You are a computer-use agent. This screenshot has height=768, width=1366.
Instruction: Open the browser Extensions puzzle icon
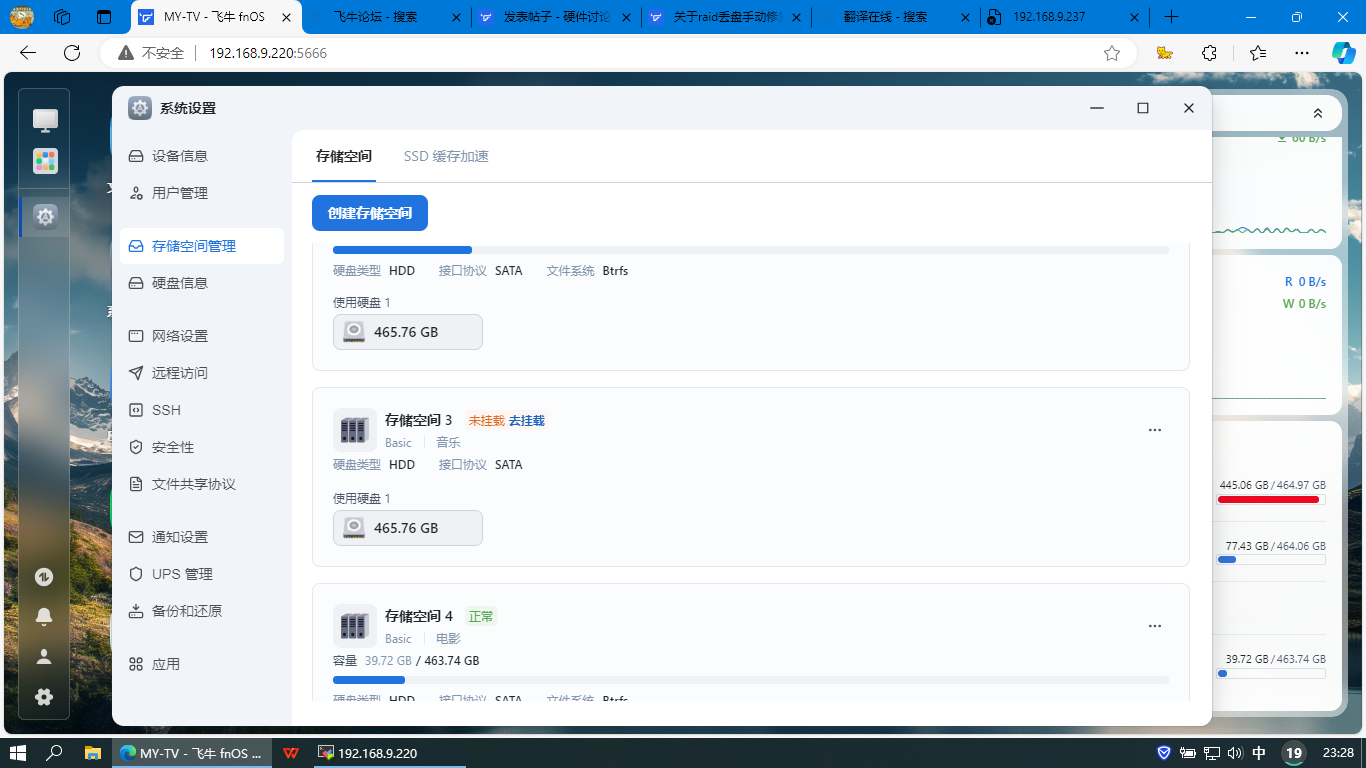click(1209, 53)
